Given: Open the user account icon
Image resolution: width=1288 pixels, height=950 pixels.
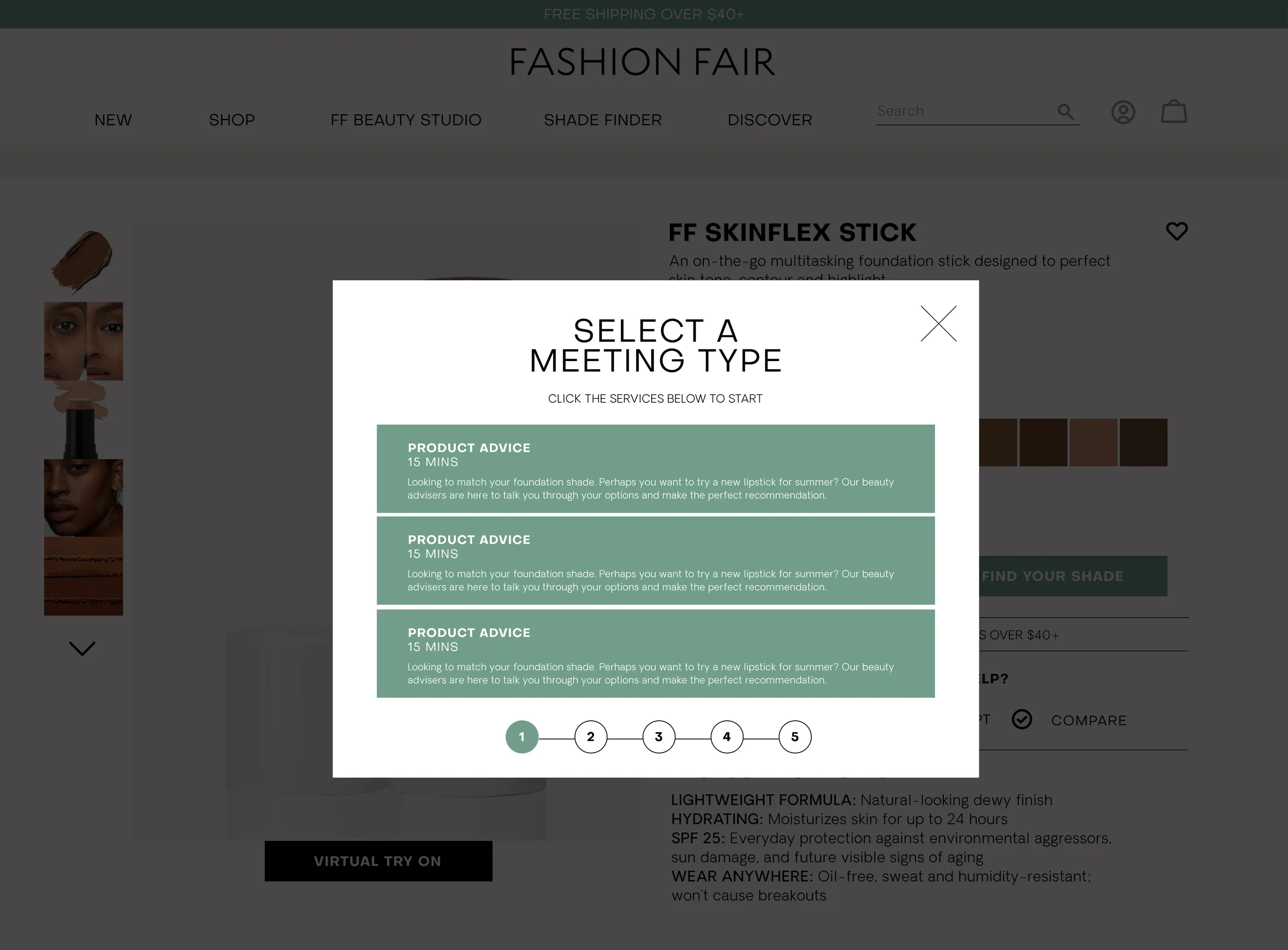Looking at the screenshot, I should (1123, 112).
